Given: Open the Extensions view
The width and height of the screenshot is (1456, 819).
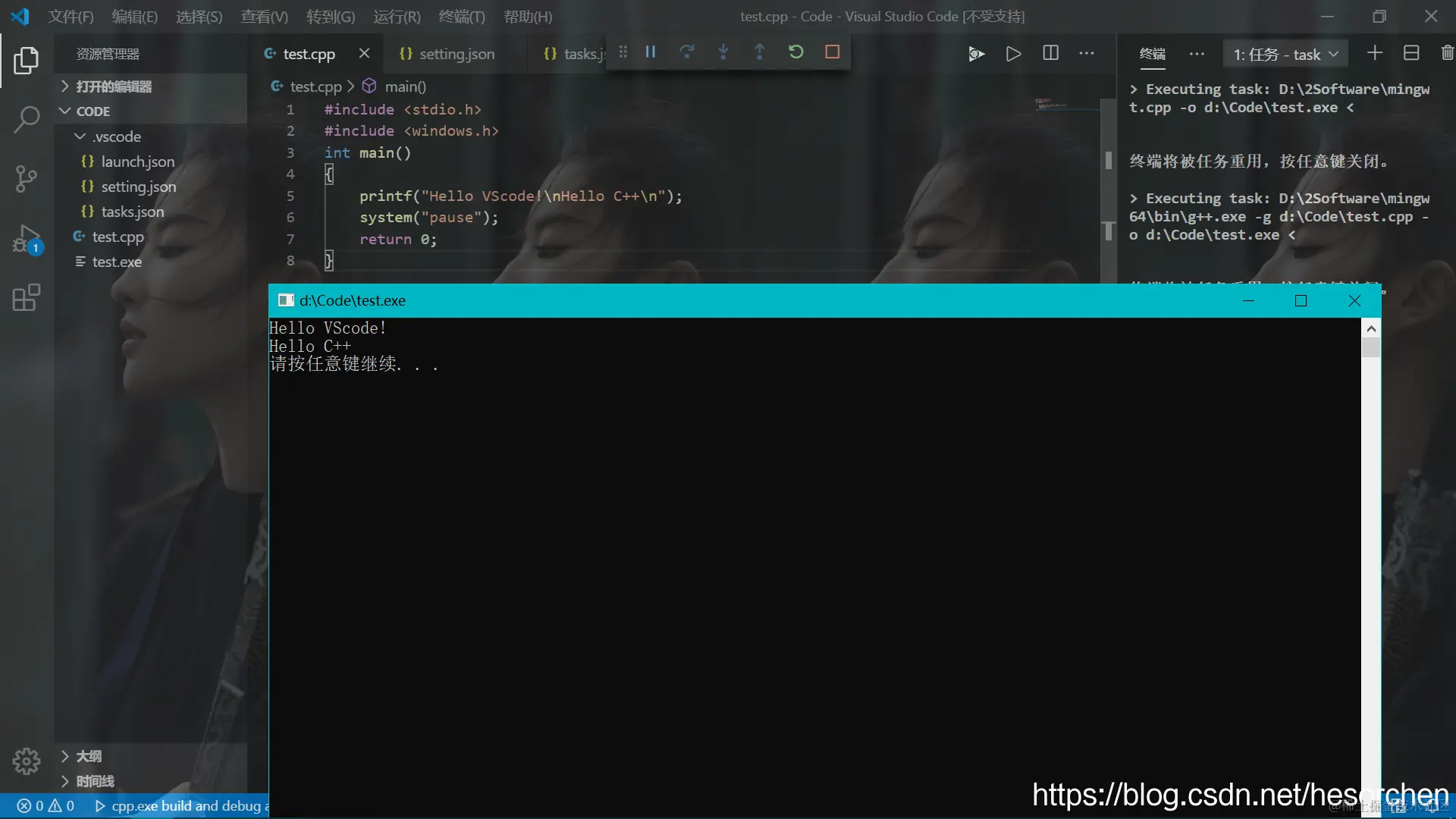Looking at the screenshot, I should pyautogui.click(x=27, y=298).
